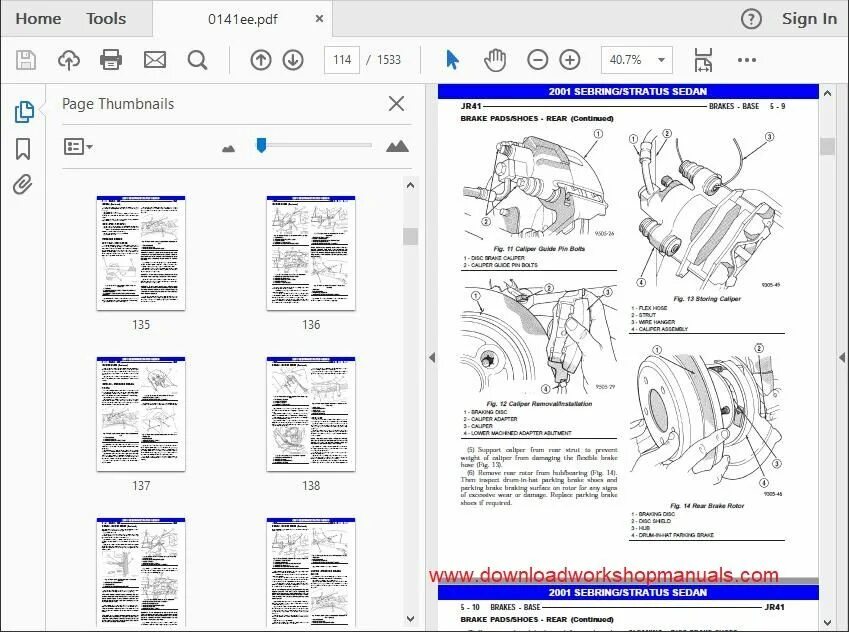
Task: Open page 138 thumbnail
Action: point(311,414)
